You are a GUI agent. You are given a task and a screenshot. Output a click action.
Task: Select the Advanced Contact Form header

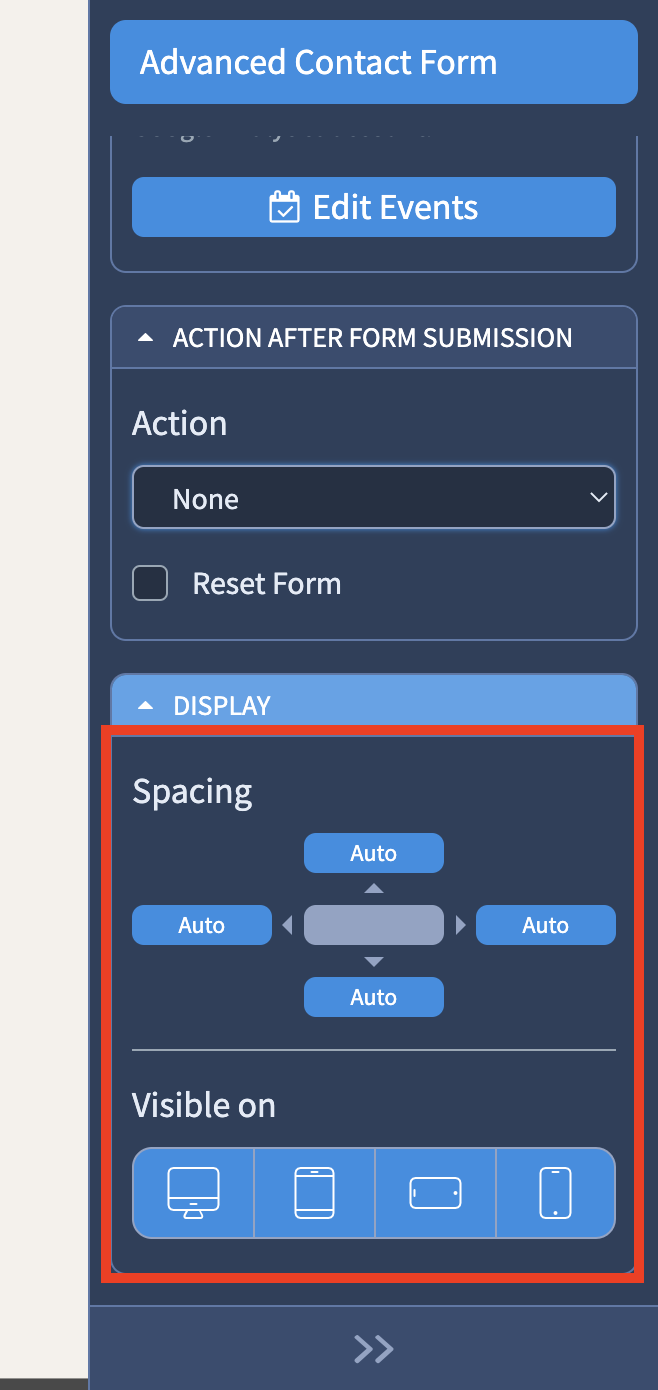pyautogui.click(x=374, y=62)
